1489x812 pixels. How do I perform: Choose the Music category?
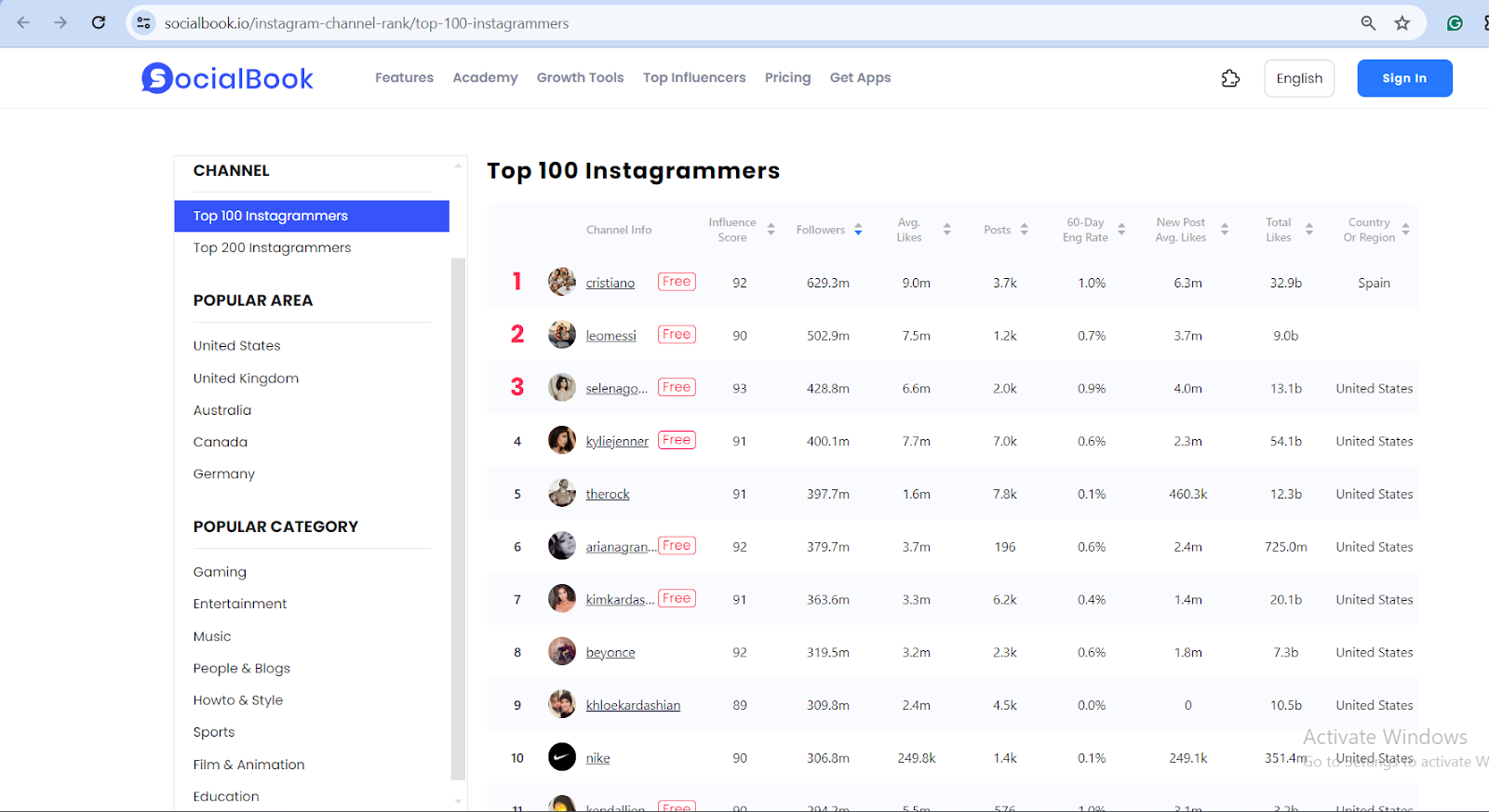(x=211, y=636)
